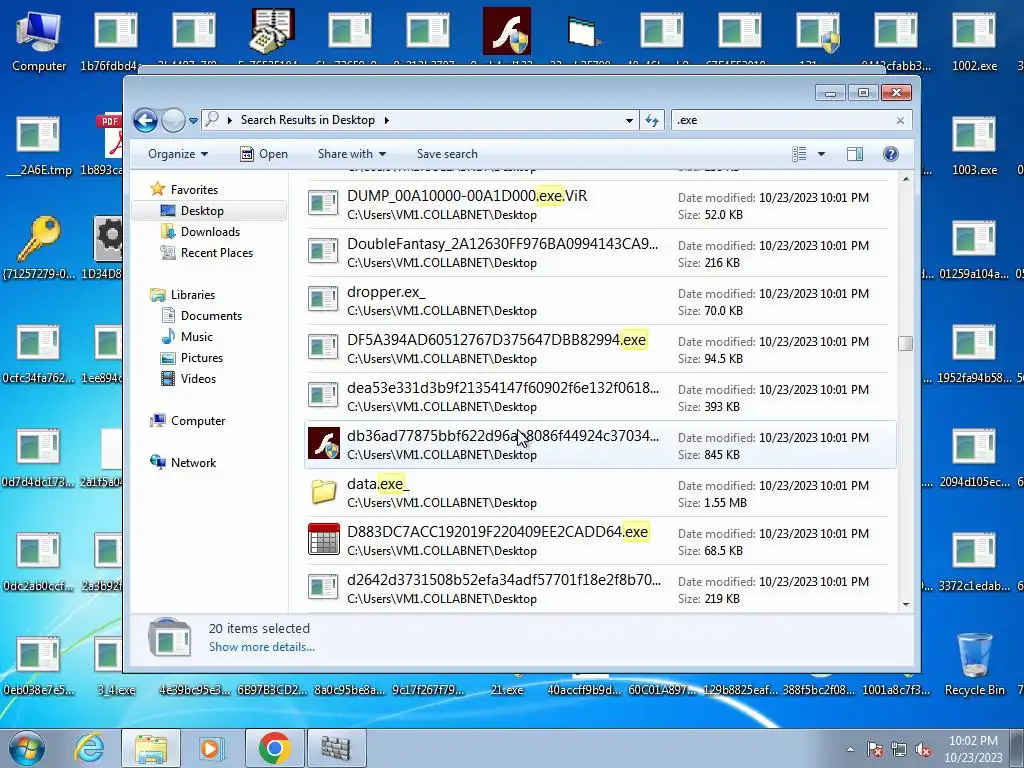Open the Organize menu
Screen dimensions: 1024x768
click(178, 154)
